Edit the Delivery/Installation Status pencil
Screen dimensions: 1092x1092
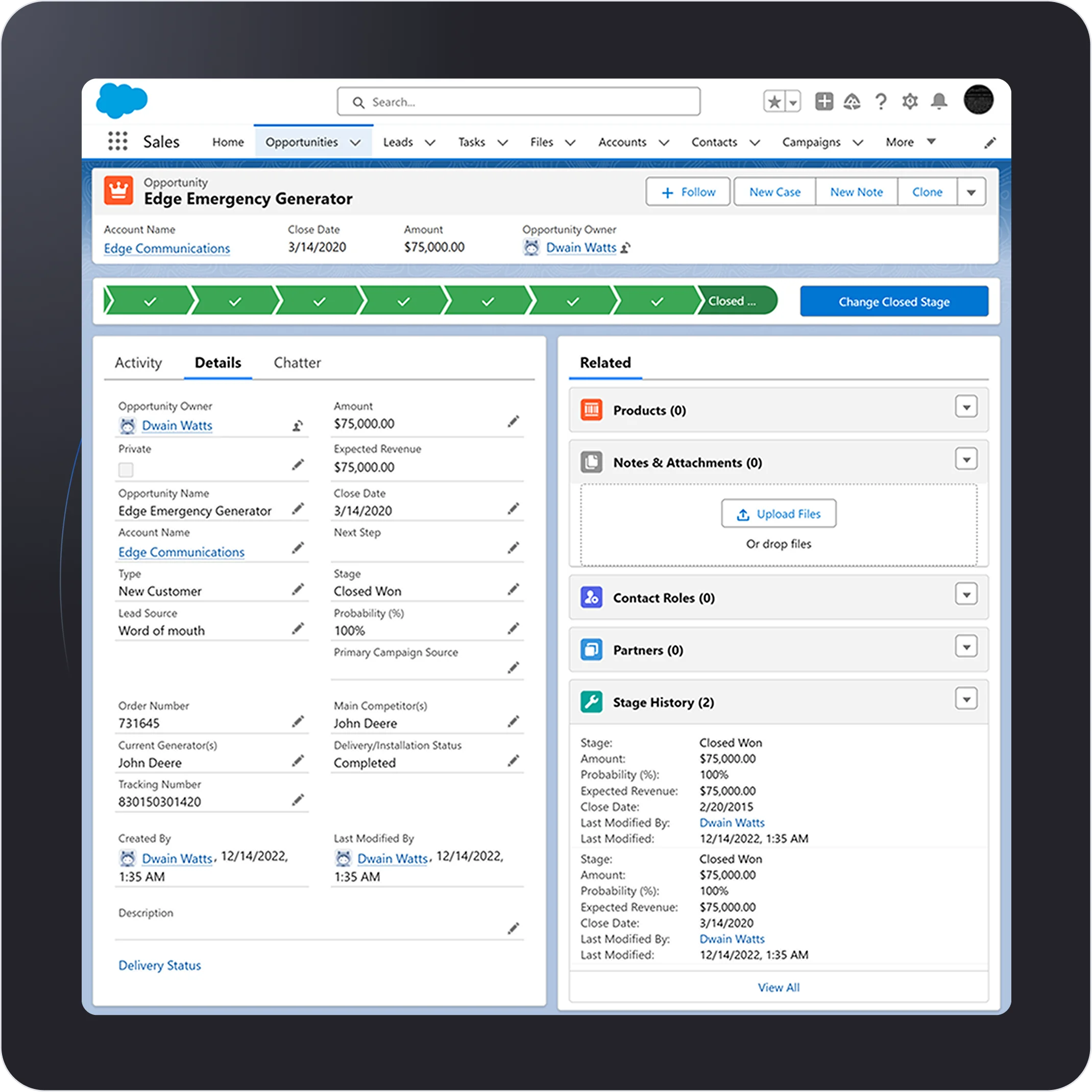pos(513,761)
